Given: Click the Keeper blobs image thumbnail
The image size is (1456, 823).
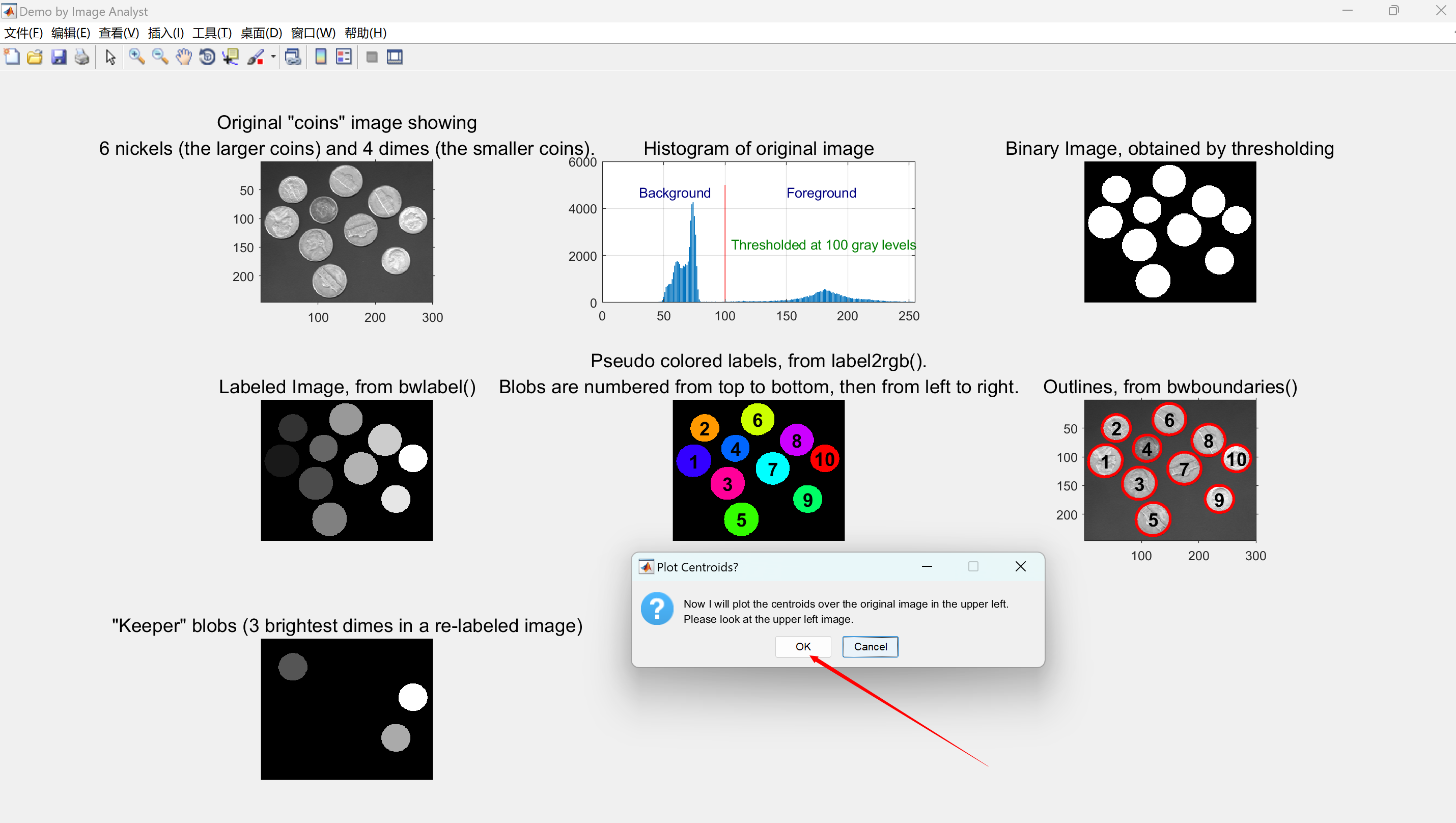Looking at the screenshot, I should pos(347,709).
